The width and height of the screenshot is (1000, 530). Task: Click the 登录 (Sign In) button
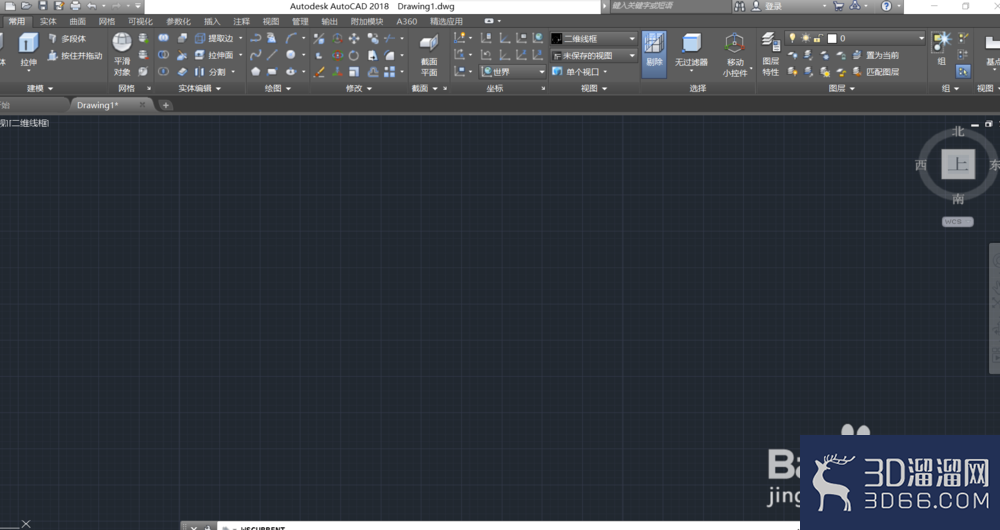click(x=767, y=6)
